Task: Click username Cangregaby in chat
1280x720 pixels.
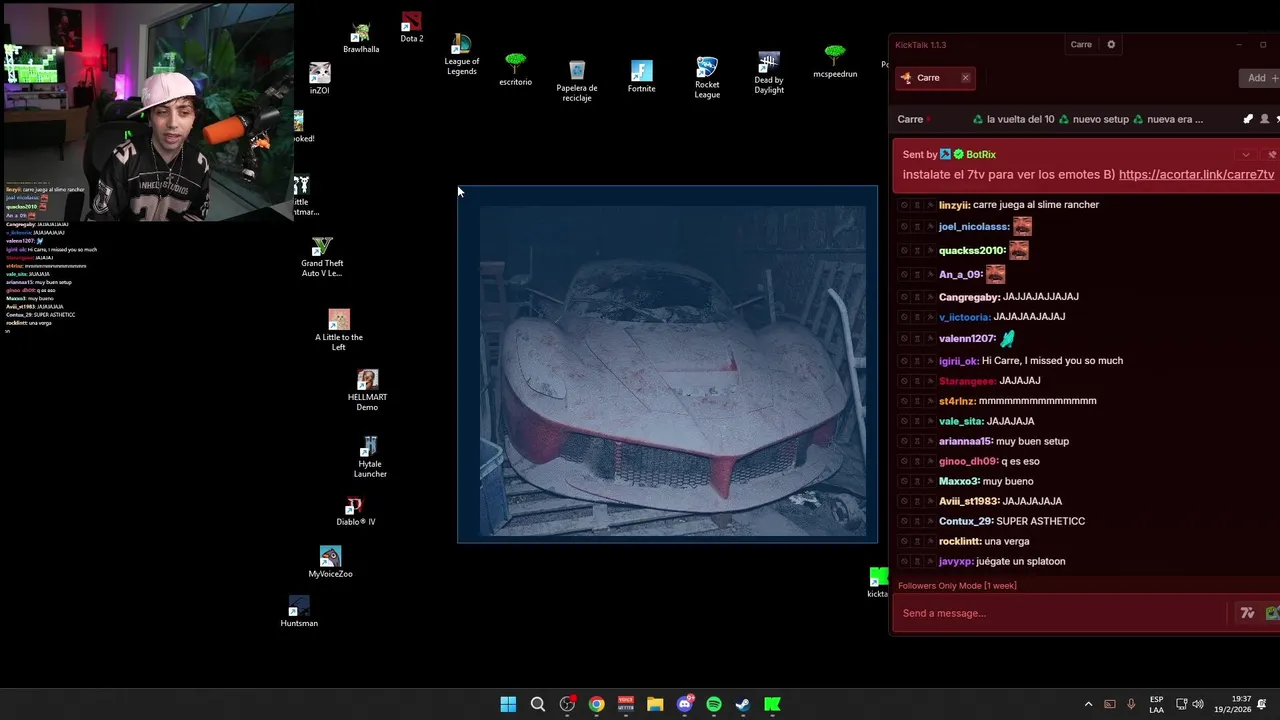Action: point(969,297)
